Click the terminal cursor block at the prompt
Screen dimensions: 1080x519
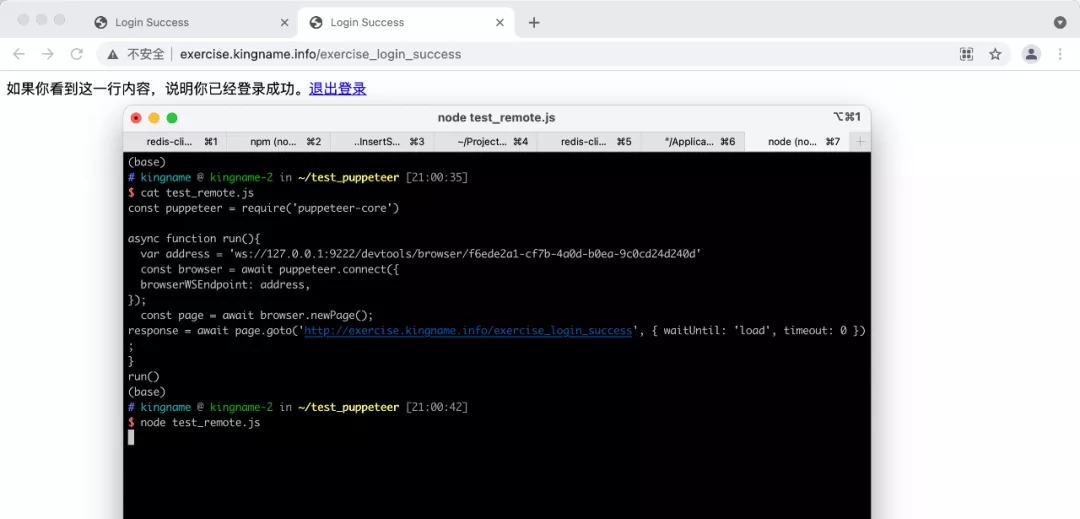[131, 438]
